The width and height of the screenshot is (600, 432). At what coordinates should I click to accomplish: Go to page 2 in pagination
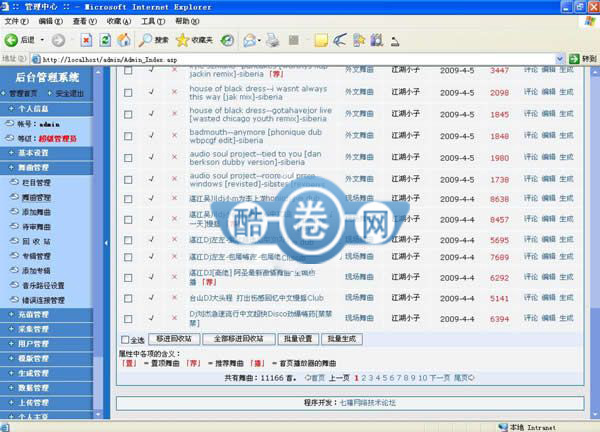tap(364, 378)
